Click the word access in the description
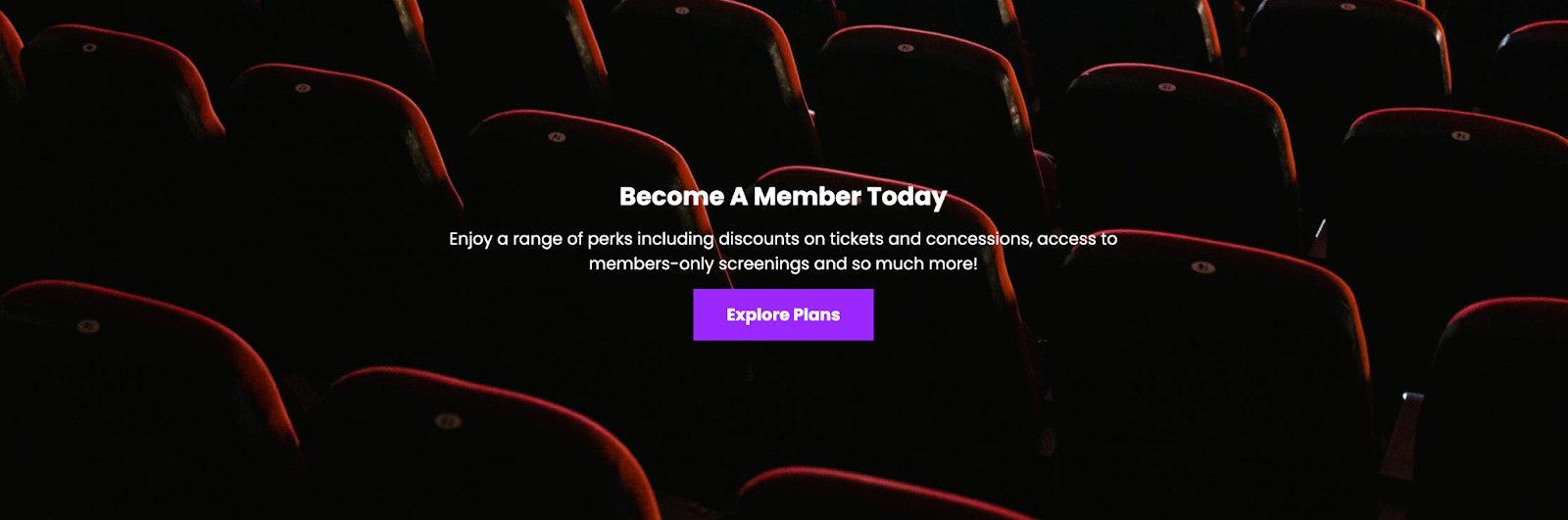This screenshot has height=520, width=1568. tap(1066, 239)
